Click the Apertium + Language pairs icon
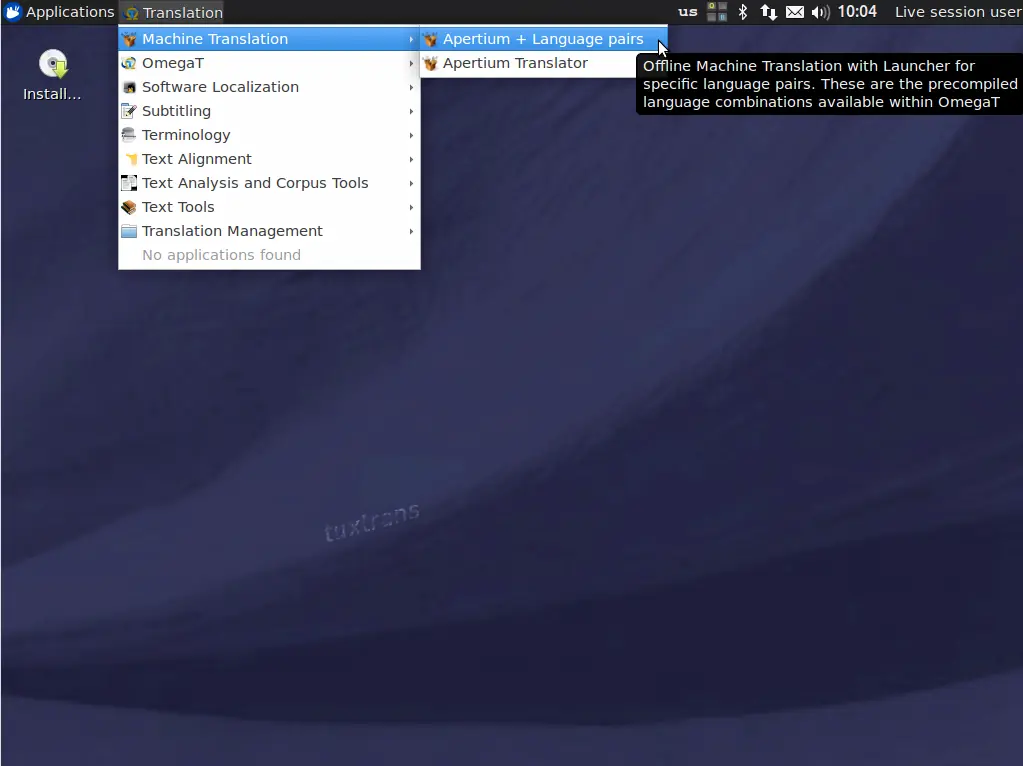 tap(430, 39)
